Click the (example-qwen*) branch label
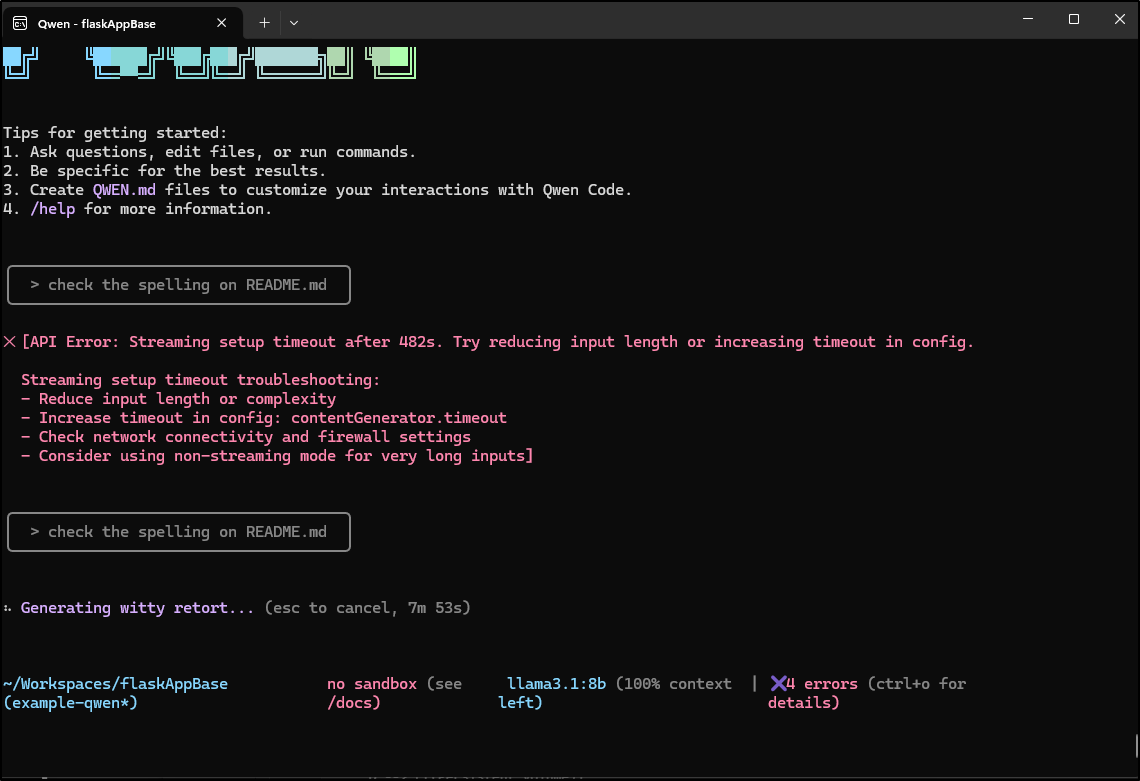Screen dimensions: 1140x781 [71, 702]
